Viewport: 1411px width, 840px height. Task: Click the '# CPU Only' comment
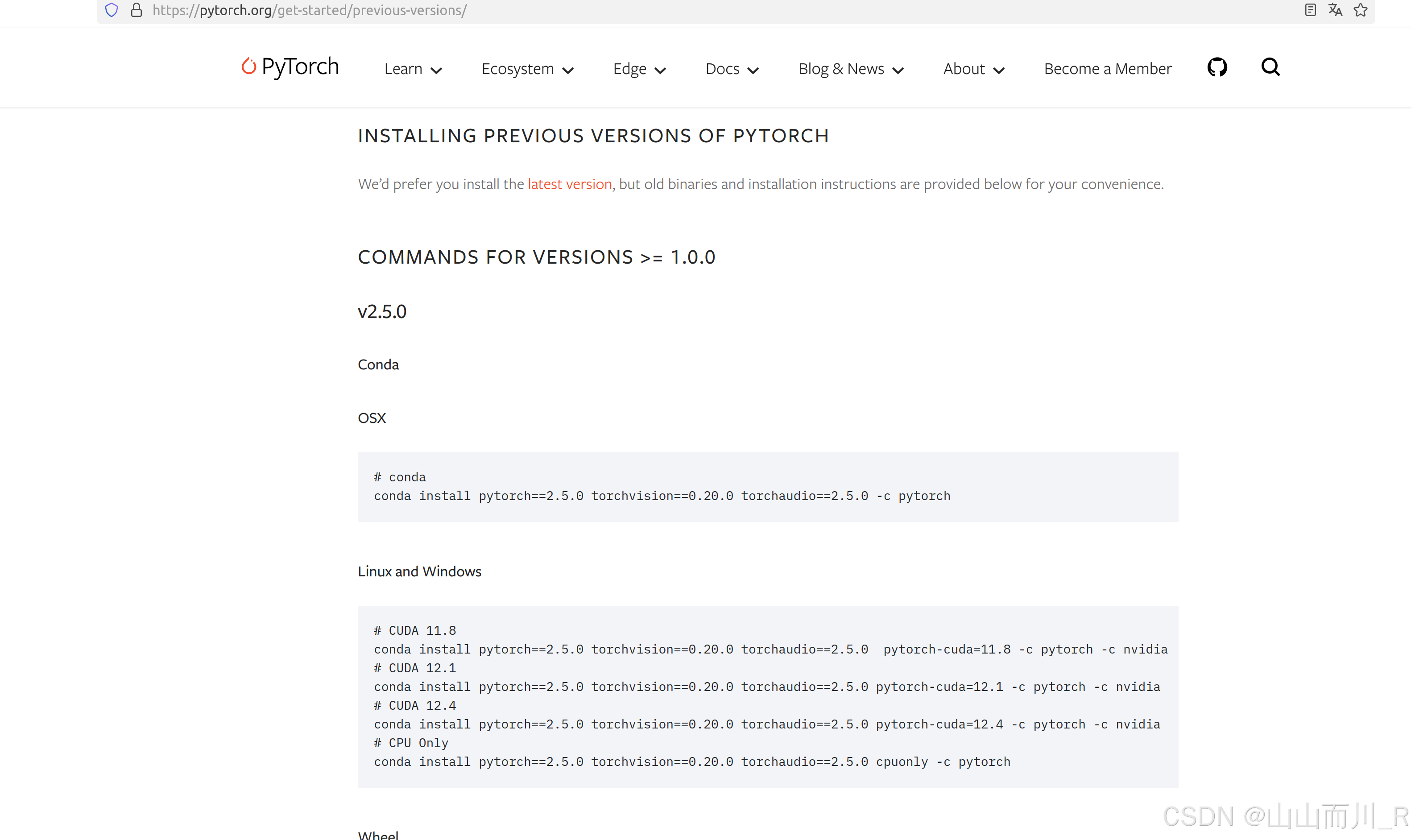[x=411, y=743]
